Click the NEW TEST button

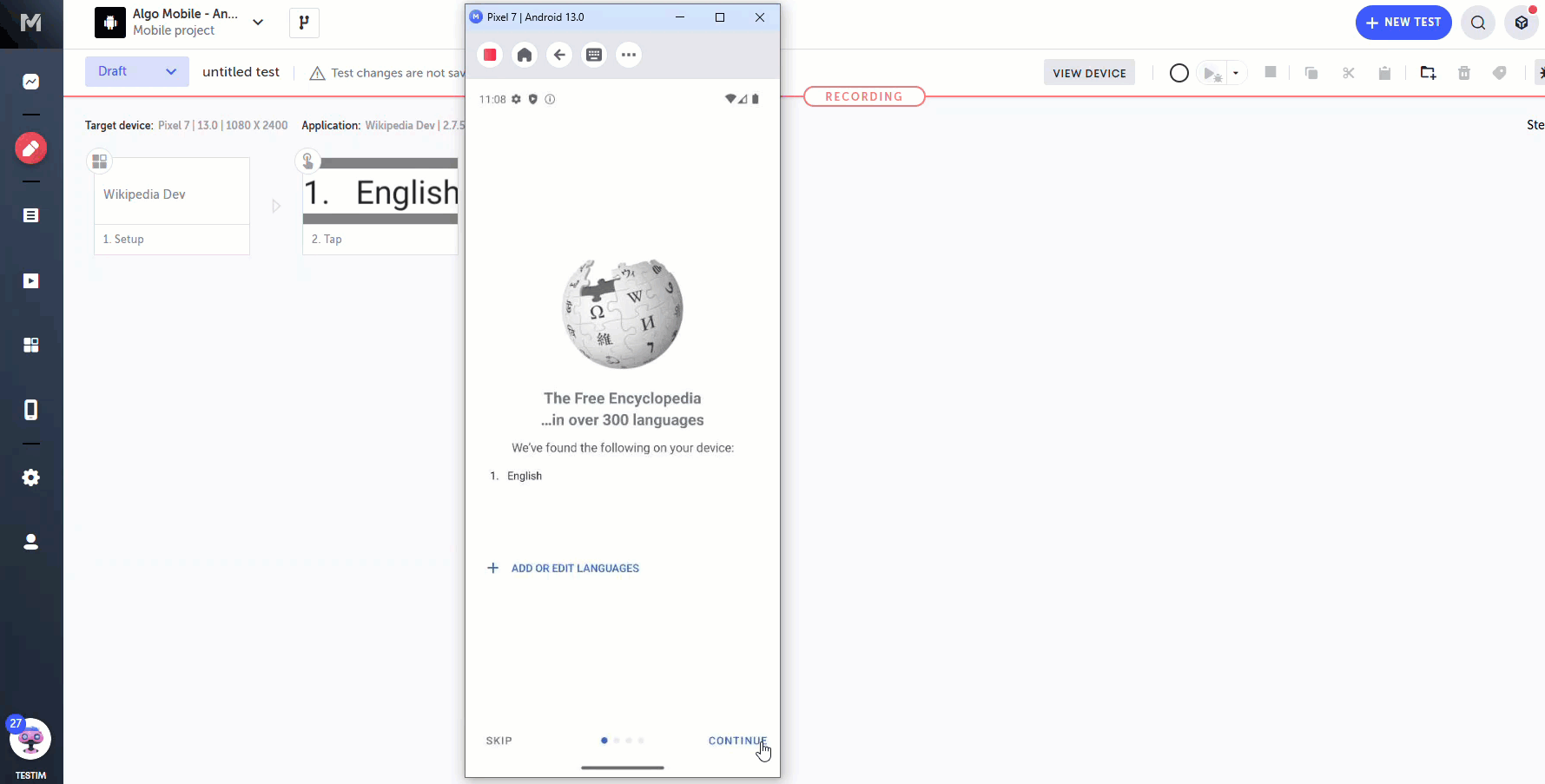(x=1403, y=23)
